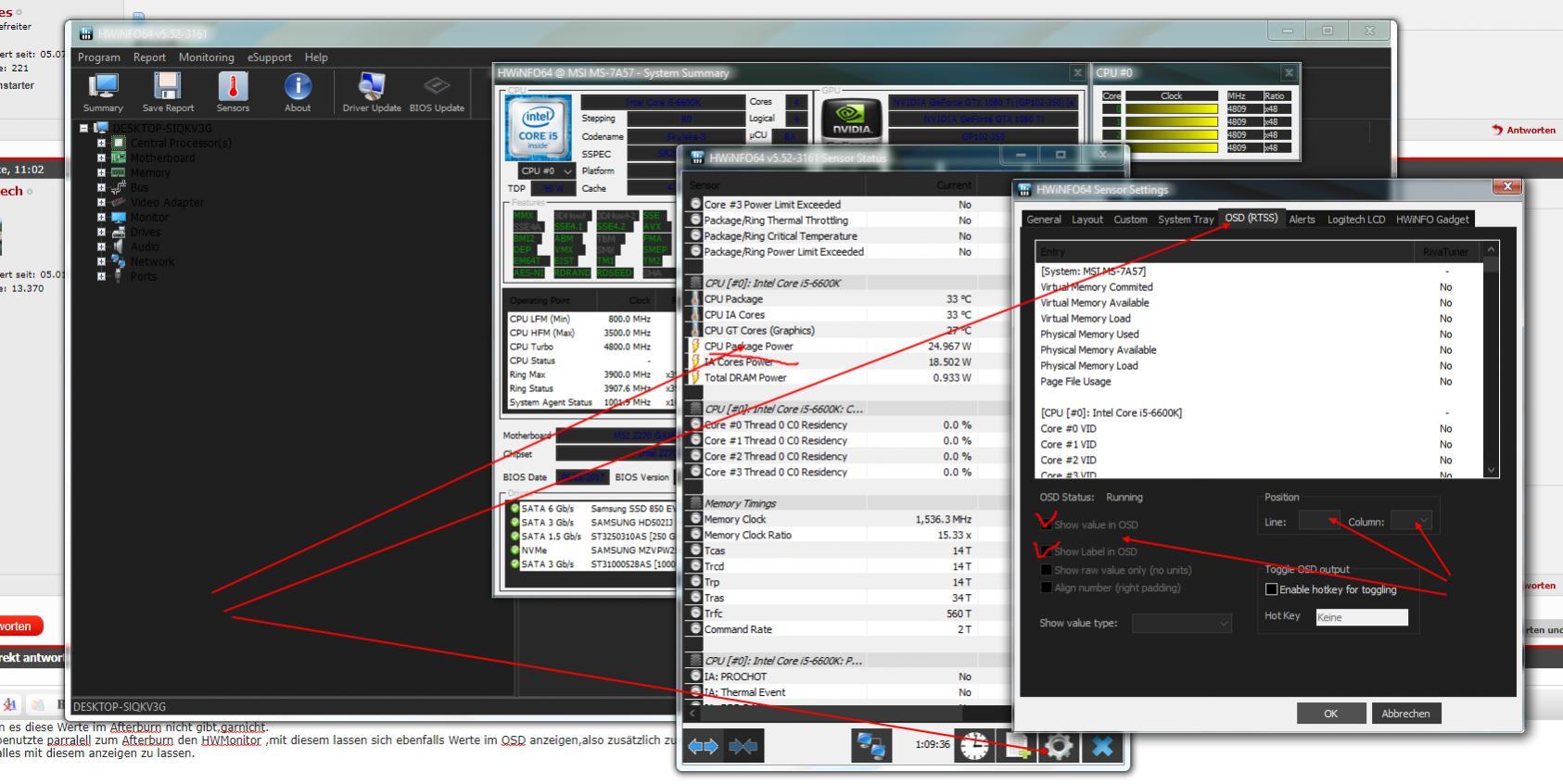The height and width of the screenshot is (784, 1563).
Task: Click the logging file icon with green plus
Action: 1016,746
